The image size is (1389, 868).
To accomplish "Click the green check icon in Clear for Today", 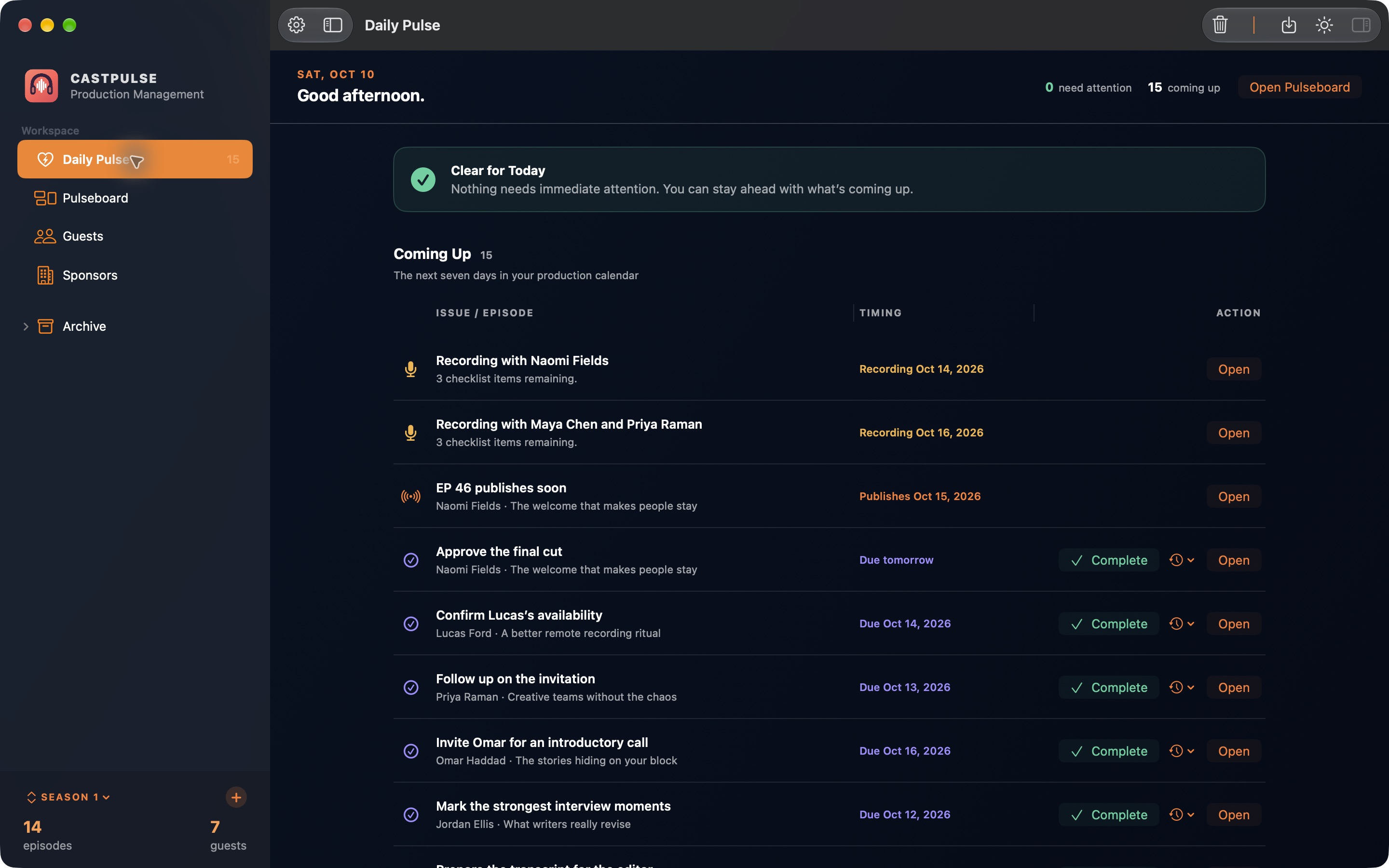I will click(423, 180).
